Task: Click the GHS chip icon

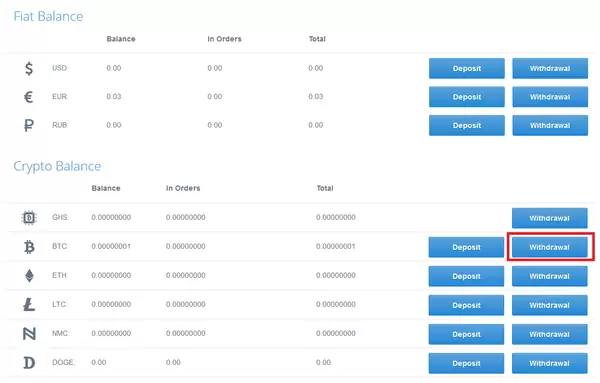Action: [29, 218]
